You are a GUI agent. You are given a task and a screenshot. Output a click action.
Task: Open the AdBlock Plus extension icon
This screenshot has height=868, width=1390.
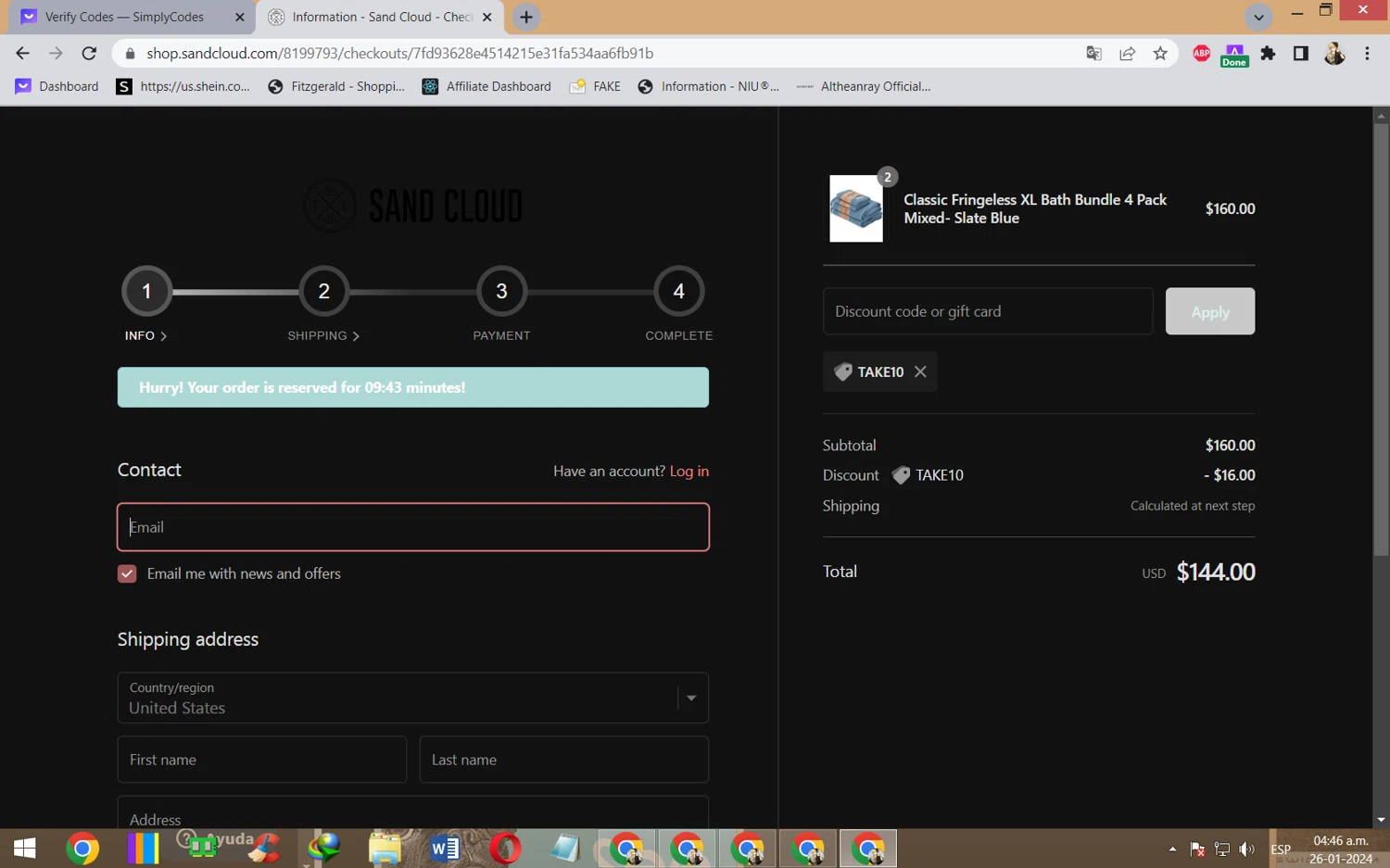tap(1201, 54)
